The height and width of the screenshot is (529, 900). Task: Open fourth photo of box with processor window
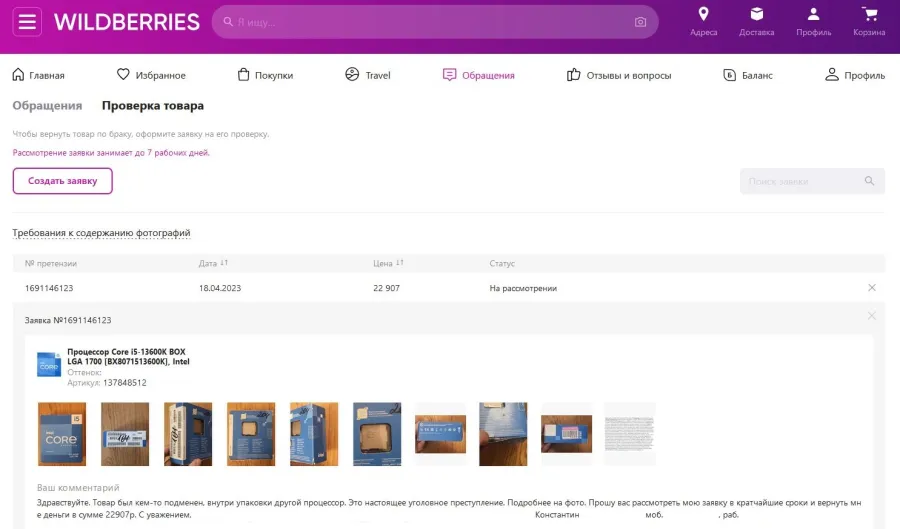tap(251, 434)
